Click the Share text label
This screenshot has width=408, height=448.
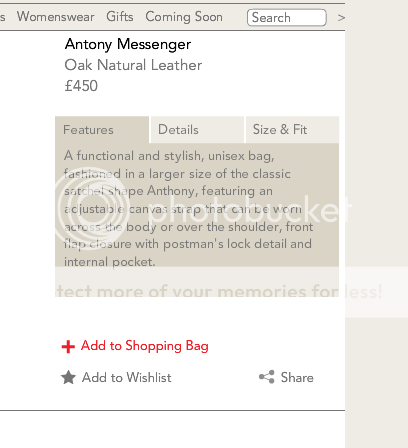[x=297, y=377]
